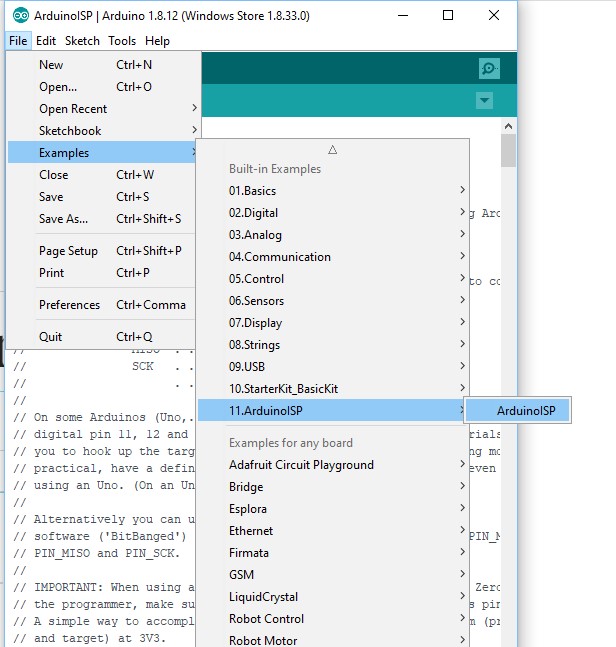Open the Sketch menu
Screen dimensions: 616x647
coord(82,41)
